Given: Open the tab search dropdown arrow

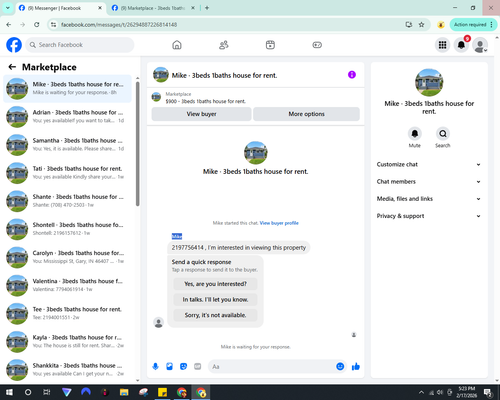Looking at the screenshot, I should point(7,8).
